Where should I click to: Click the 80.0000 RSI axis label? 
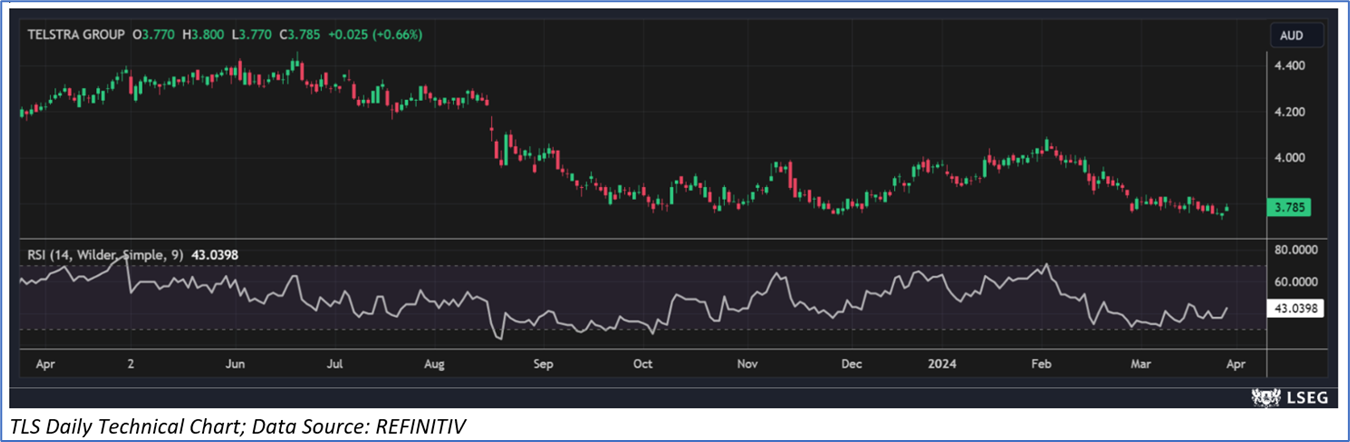coord(1298,249)
